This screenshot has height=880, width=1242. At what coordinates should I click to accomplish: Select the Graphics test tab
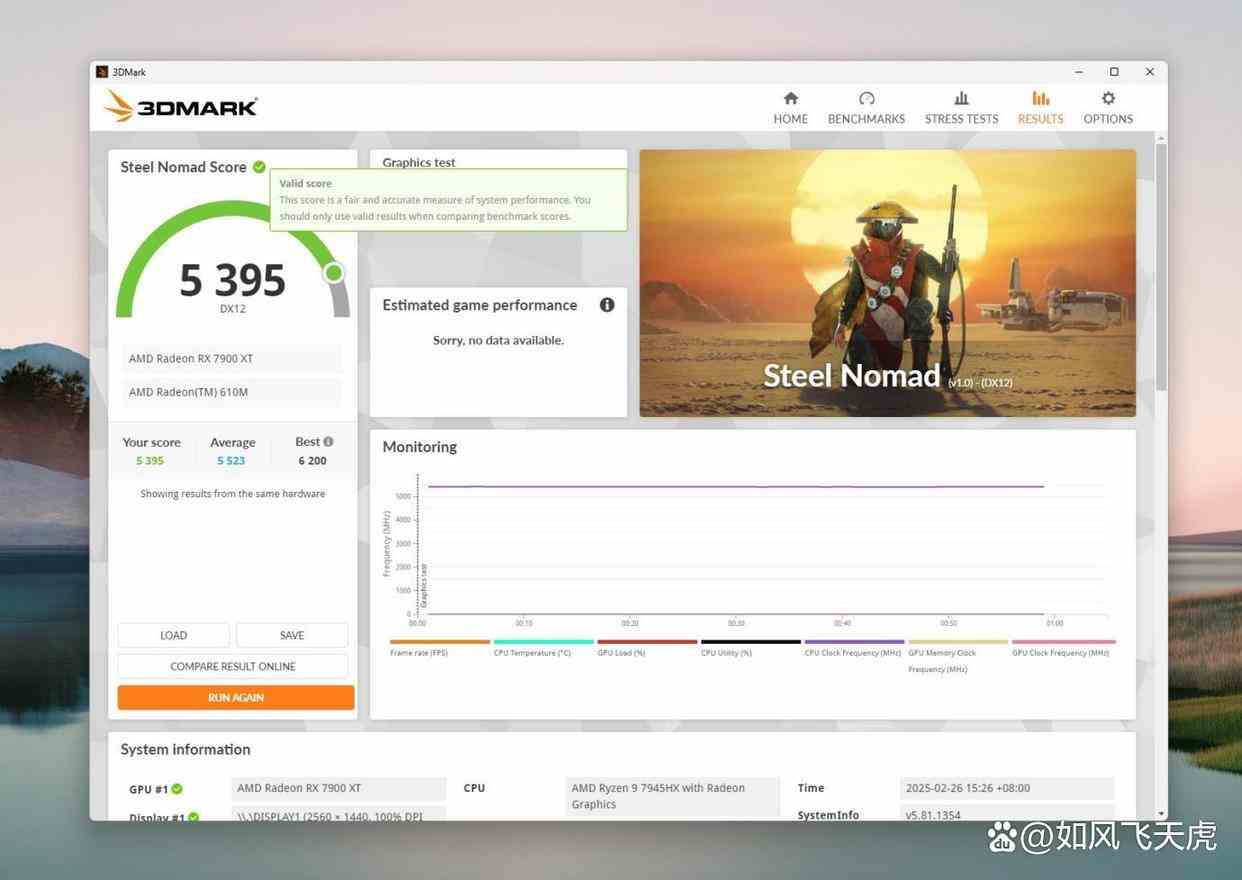[419, 162]
